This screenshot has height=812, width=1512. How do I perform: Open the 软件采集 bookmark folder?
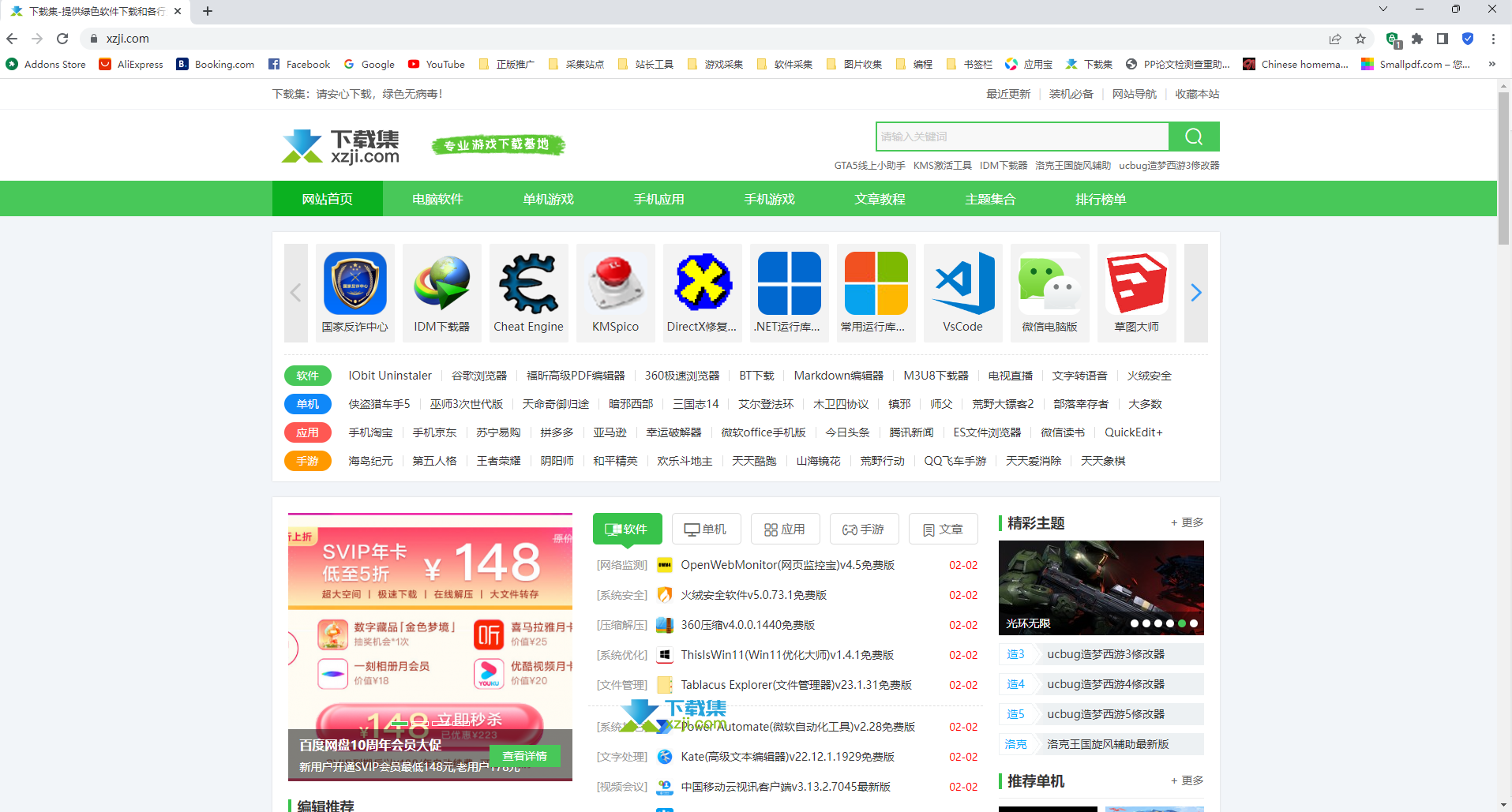pos(784,64)
